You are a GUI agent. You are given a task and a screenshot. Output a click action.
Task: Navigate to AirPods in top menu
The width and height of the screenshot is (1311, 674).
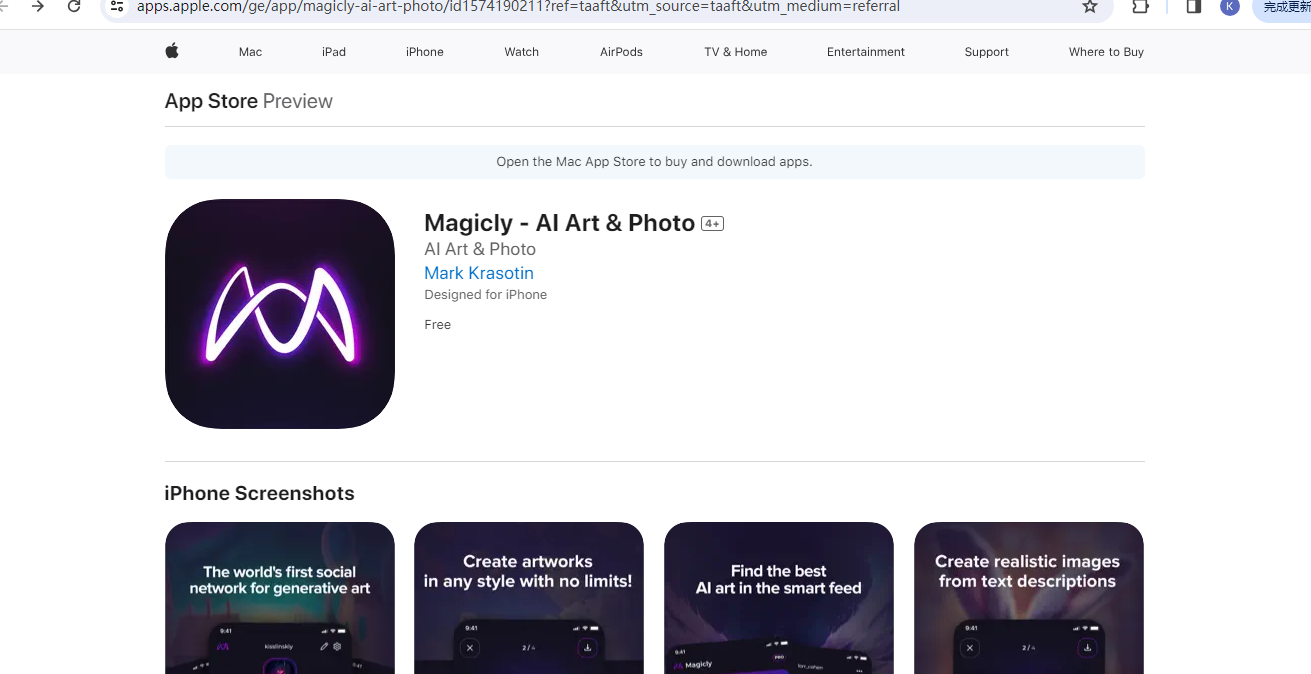621,52
